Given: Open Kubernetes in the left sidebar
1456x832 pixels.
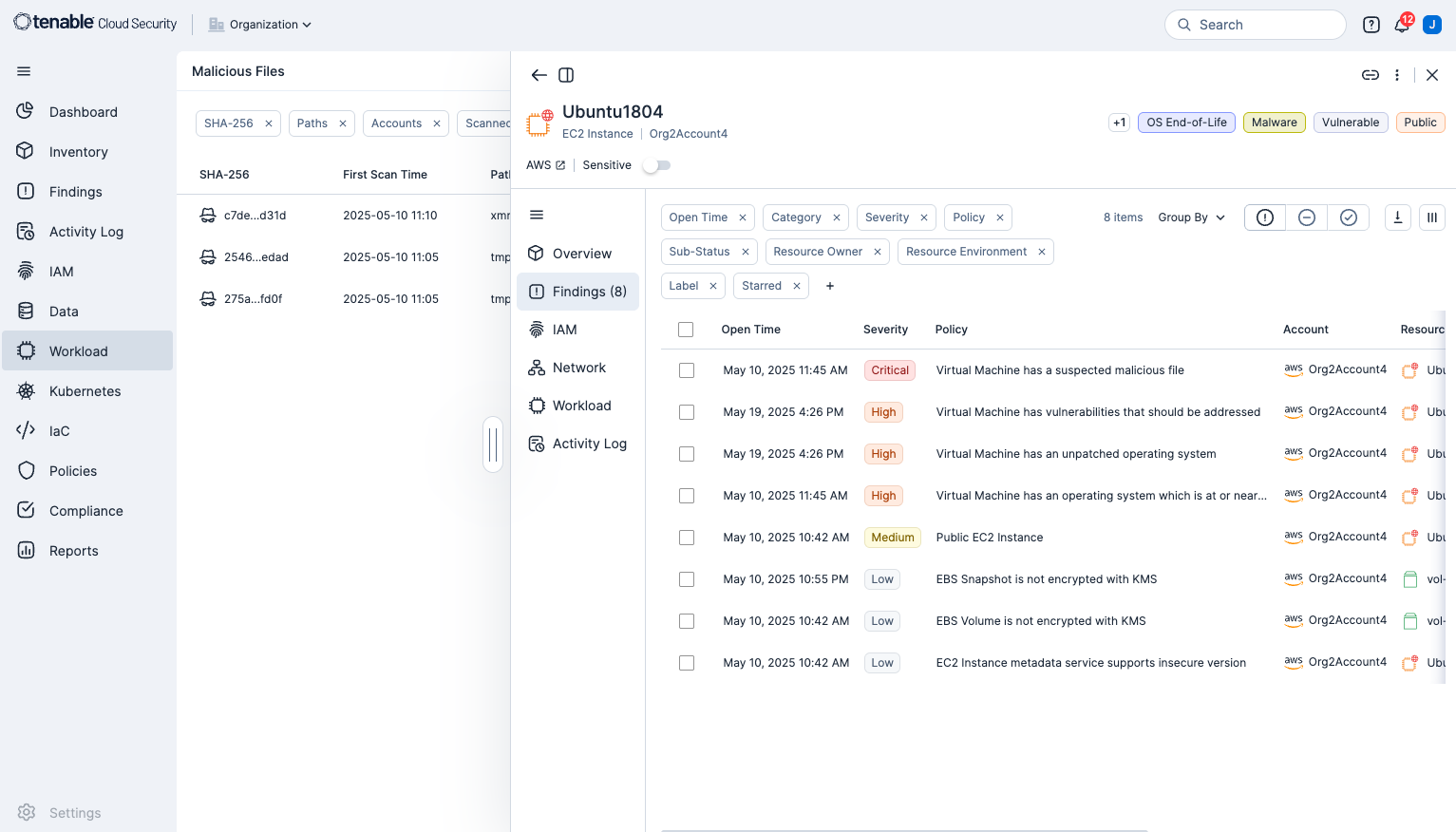Looking at the screenshot, I should [85, 391].
